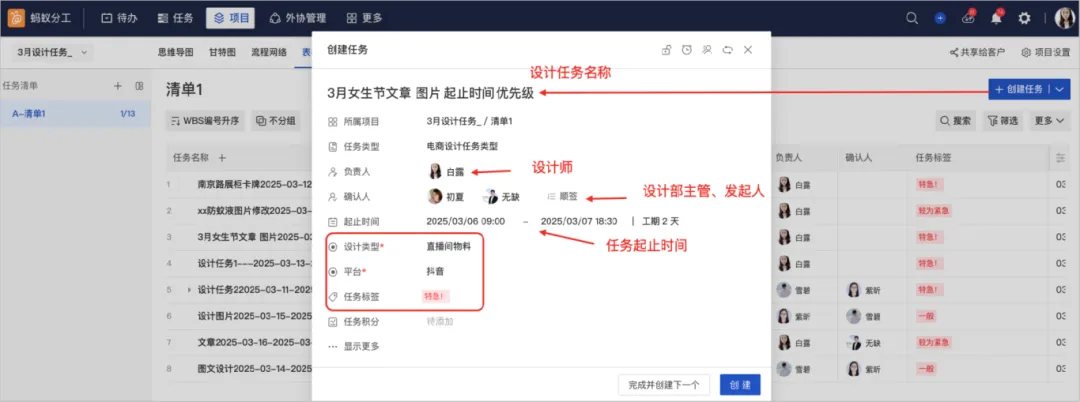
Task: Open the alarm clock reminder icon
Action: [x=686, y=50]
